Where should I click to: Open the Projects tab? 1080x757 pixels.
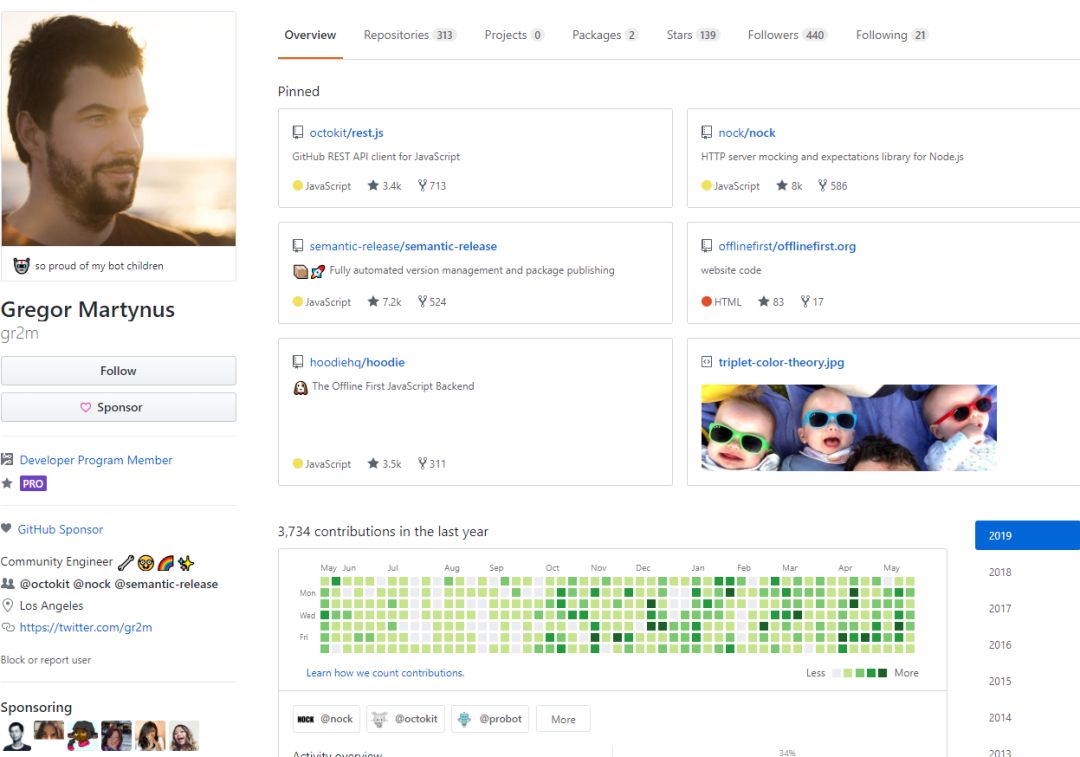514,35
